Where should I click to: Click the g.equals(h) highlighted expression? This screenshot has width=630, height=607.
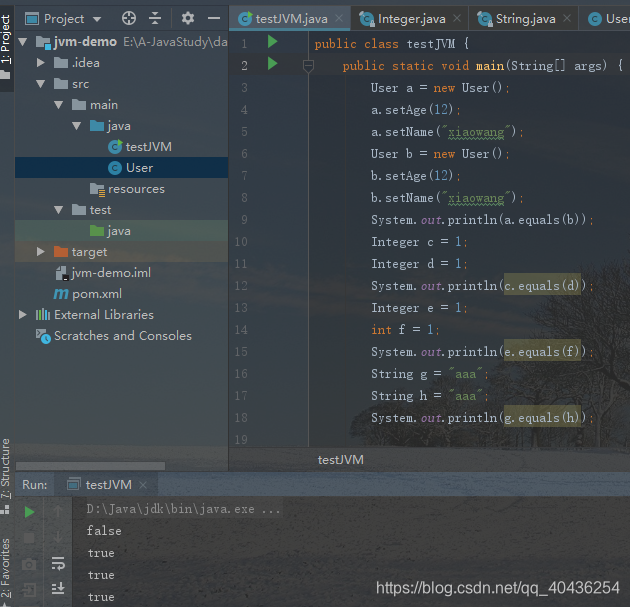542,417
